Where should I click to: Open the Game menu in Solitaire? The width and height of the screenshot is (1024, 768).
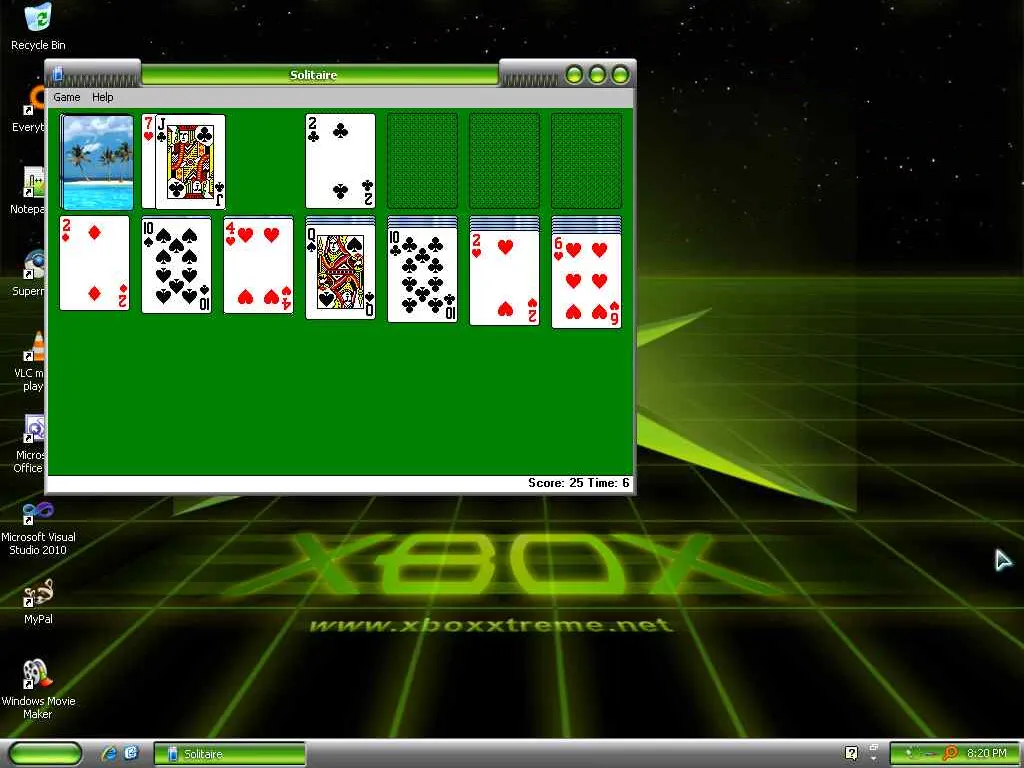pyautogui.click(x=67, y=97)
